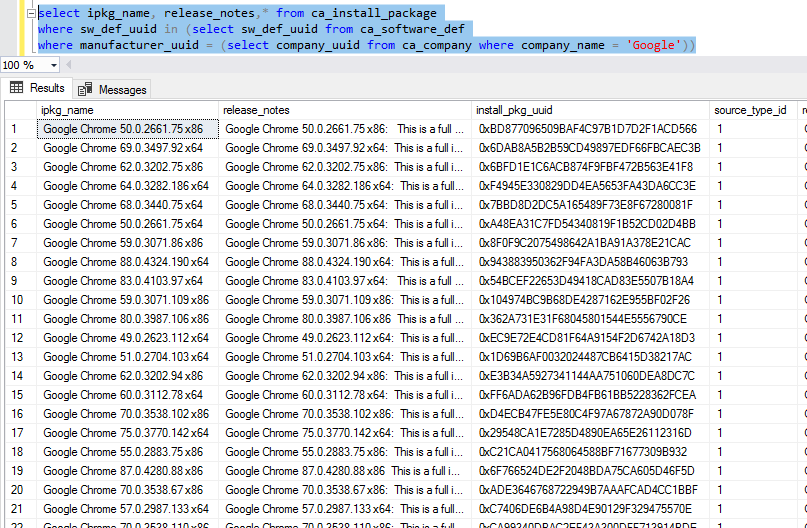The image size is (807, 528).
Task: Click UUID cell 0x7BBD8D2DC5A165489F73E8F67280081F
Action: tap(590, 205)
